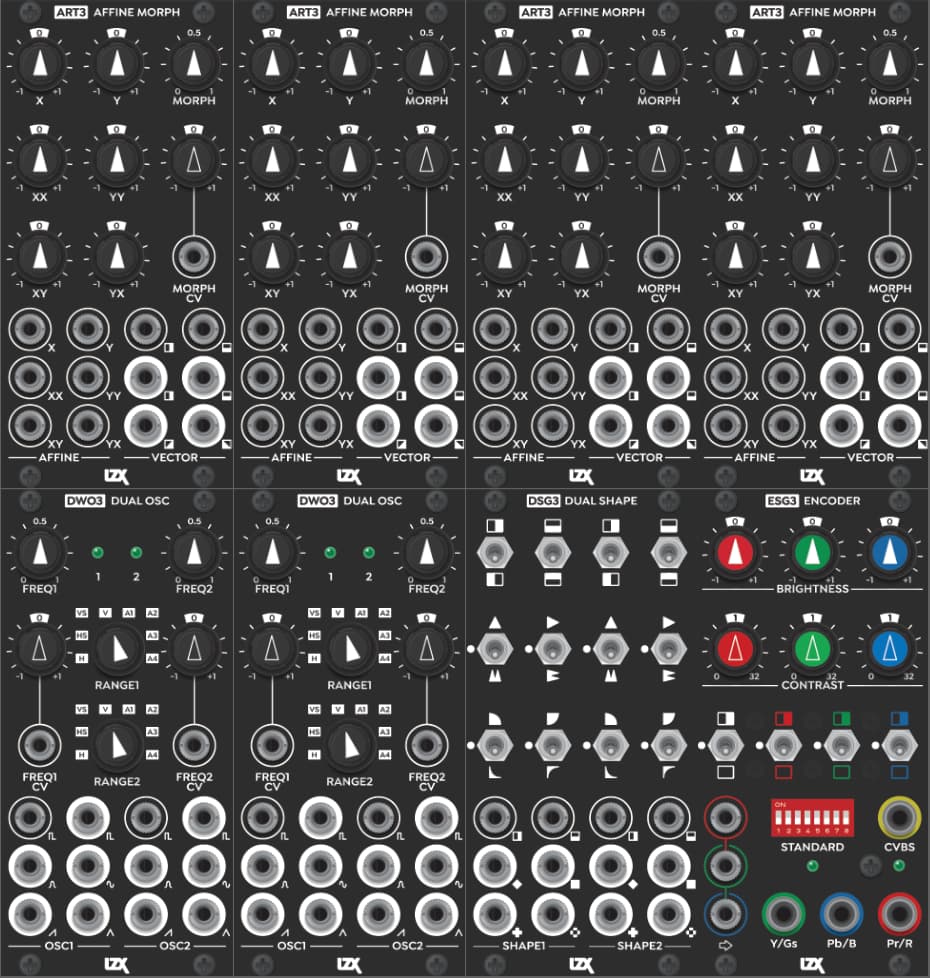The height and width of the screenshot is (978, 930).
Task: Flip the leftmost toggle in the DSG3 bottom row
Action: (x=495, y=745)
